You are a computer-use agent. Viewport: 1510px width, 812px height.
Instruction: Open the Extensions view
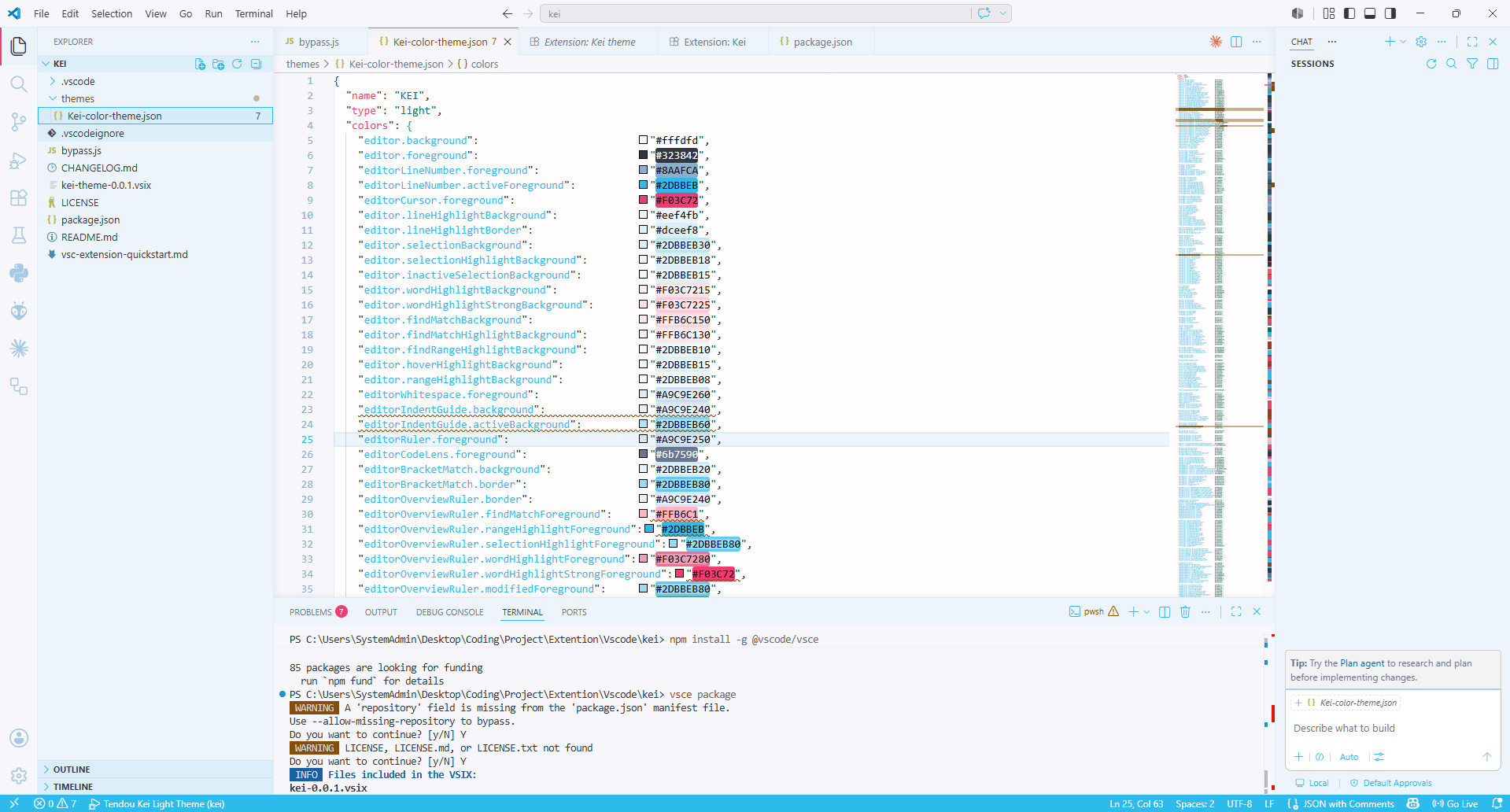[x=19, y=198]
